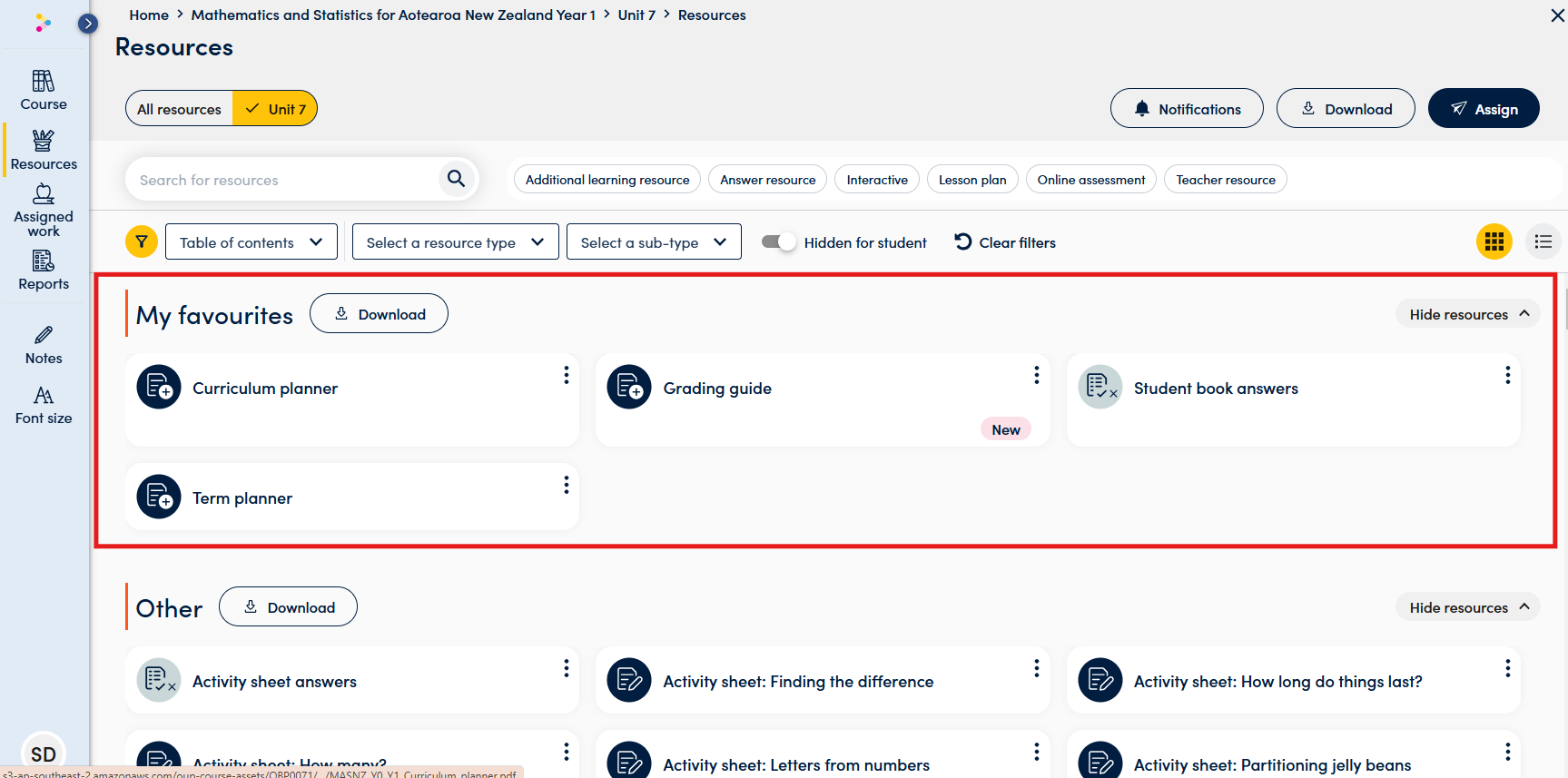This screenshot has height=778, width=1568.
Task: Open the Reports sidebar icon
Action: pos(44,271)
